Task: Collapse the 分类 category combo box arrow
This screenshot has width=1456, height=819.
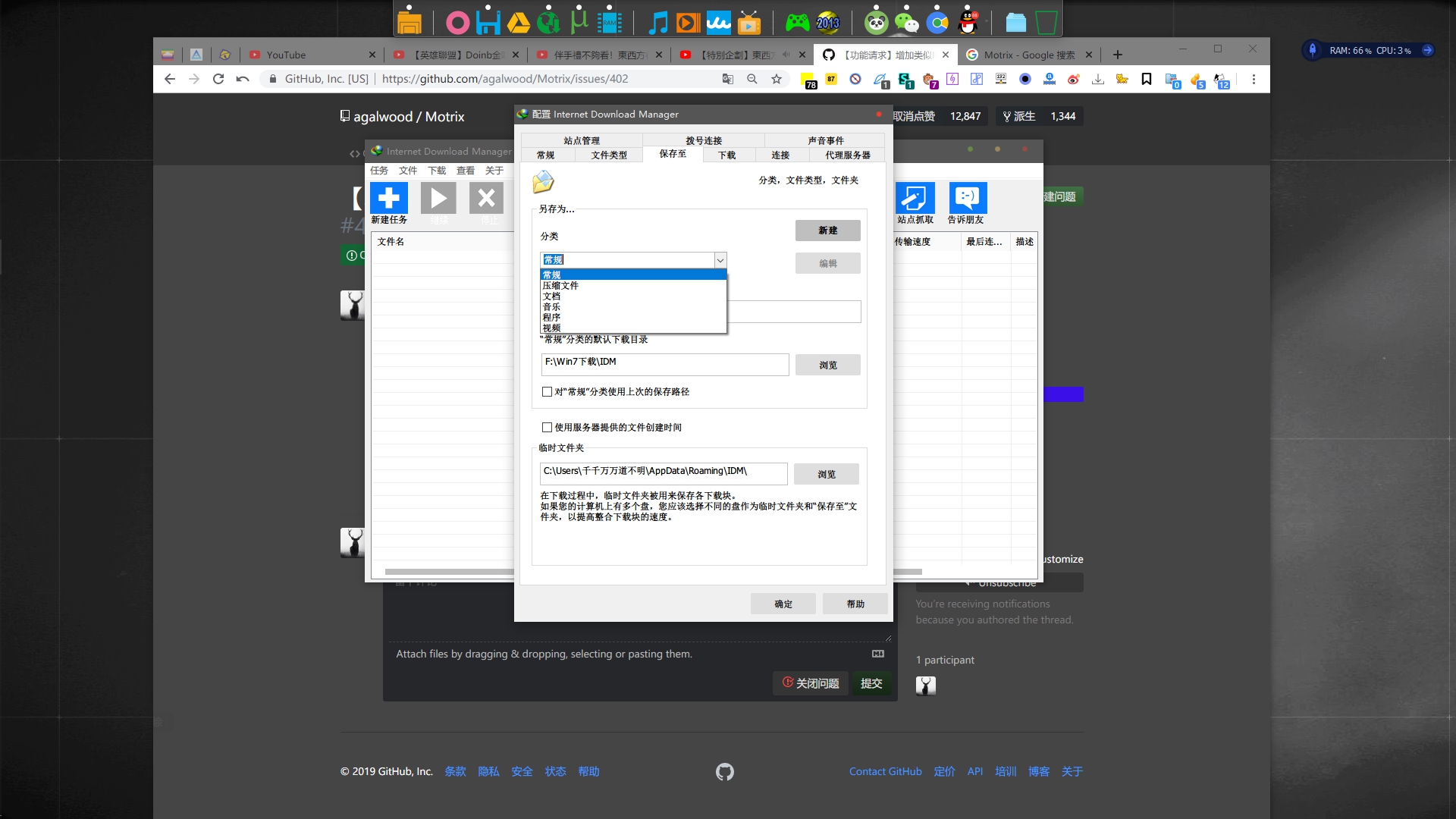Action: pos(720,260)
